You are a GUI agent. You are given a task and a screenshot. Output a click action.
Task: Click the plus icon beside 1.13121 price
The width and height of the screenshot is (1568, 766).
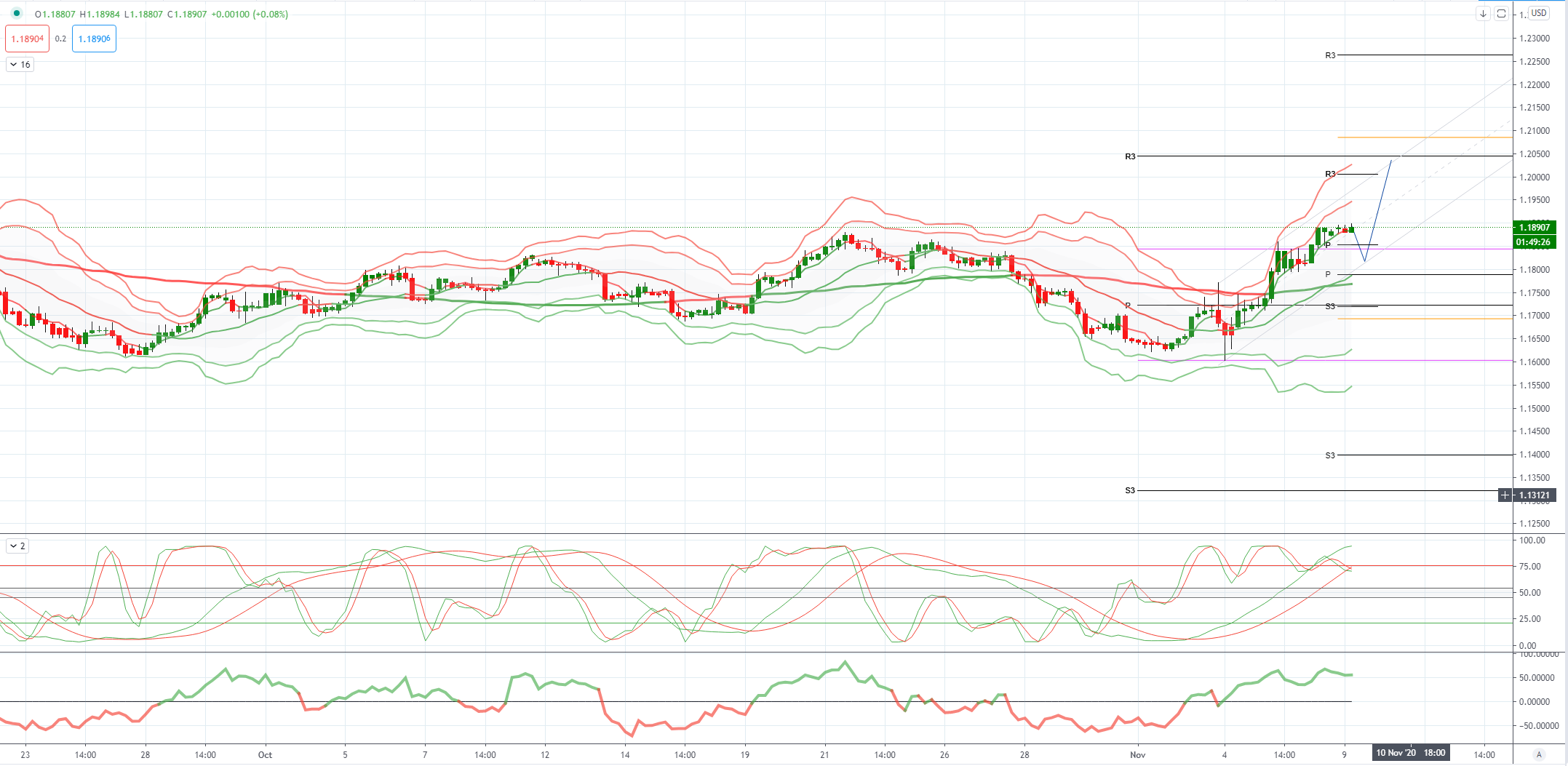coord(1505,495)
